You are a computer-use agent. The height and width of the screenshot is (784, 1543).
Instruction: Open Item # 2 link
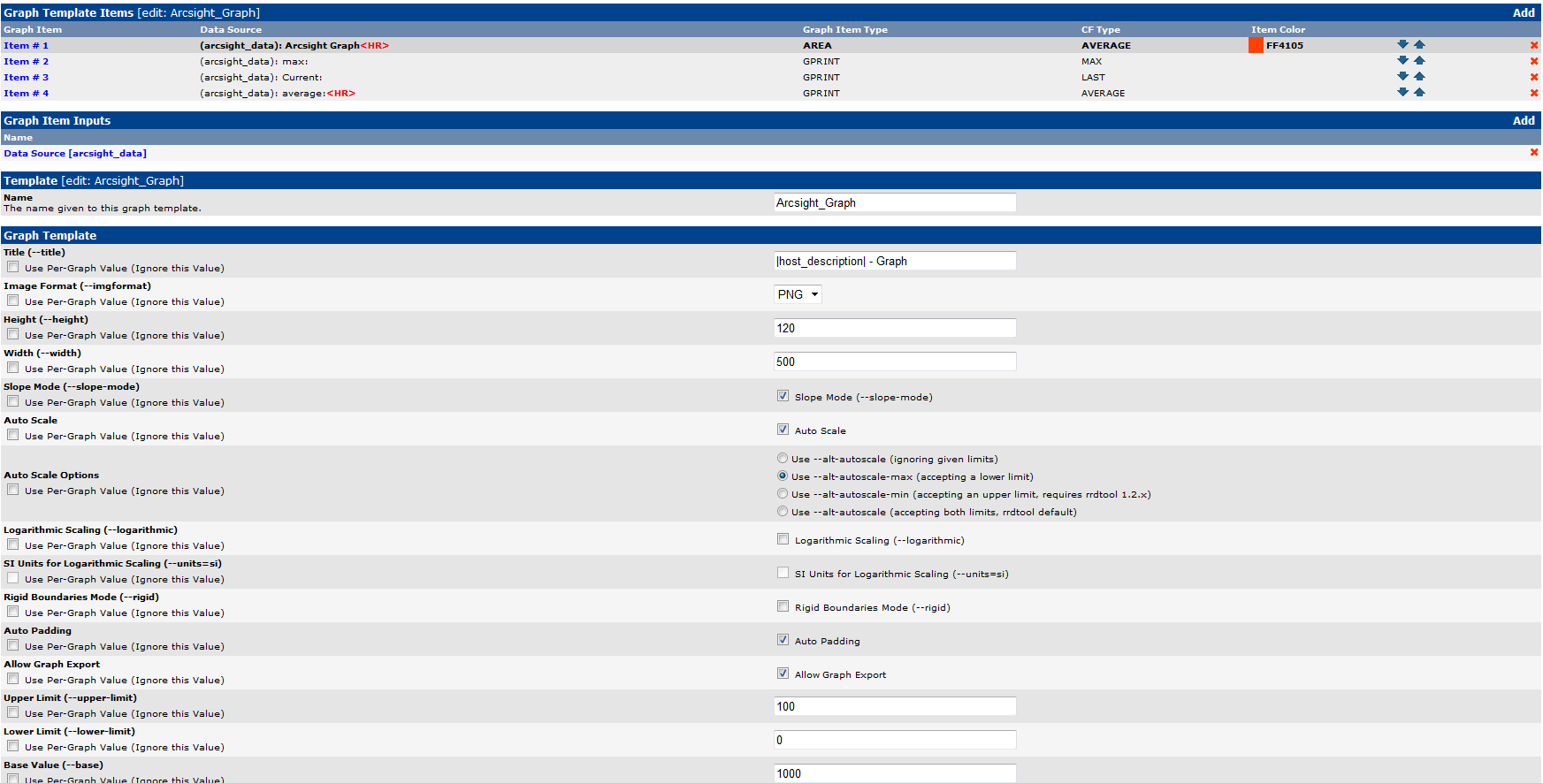(26, 61)
